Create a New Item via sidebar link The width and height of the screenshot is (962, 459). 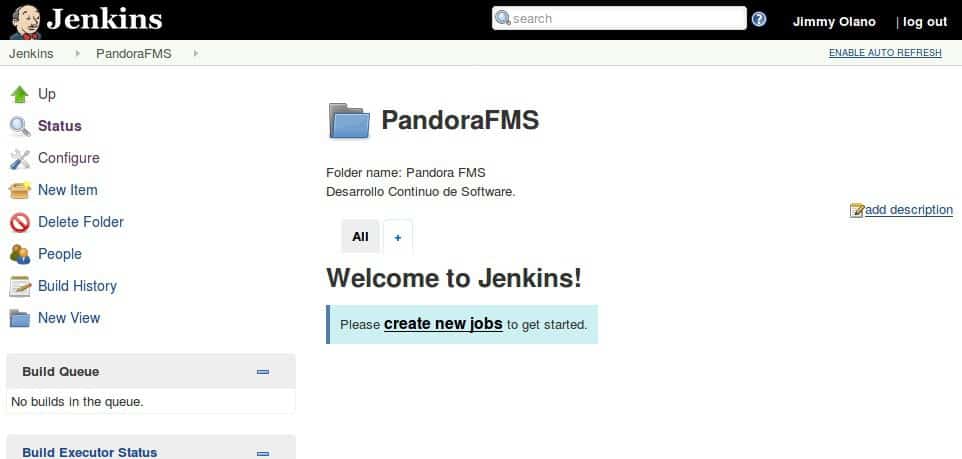pyautogui.click(x=67, y=190)
